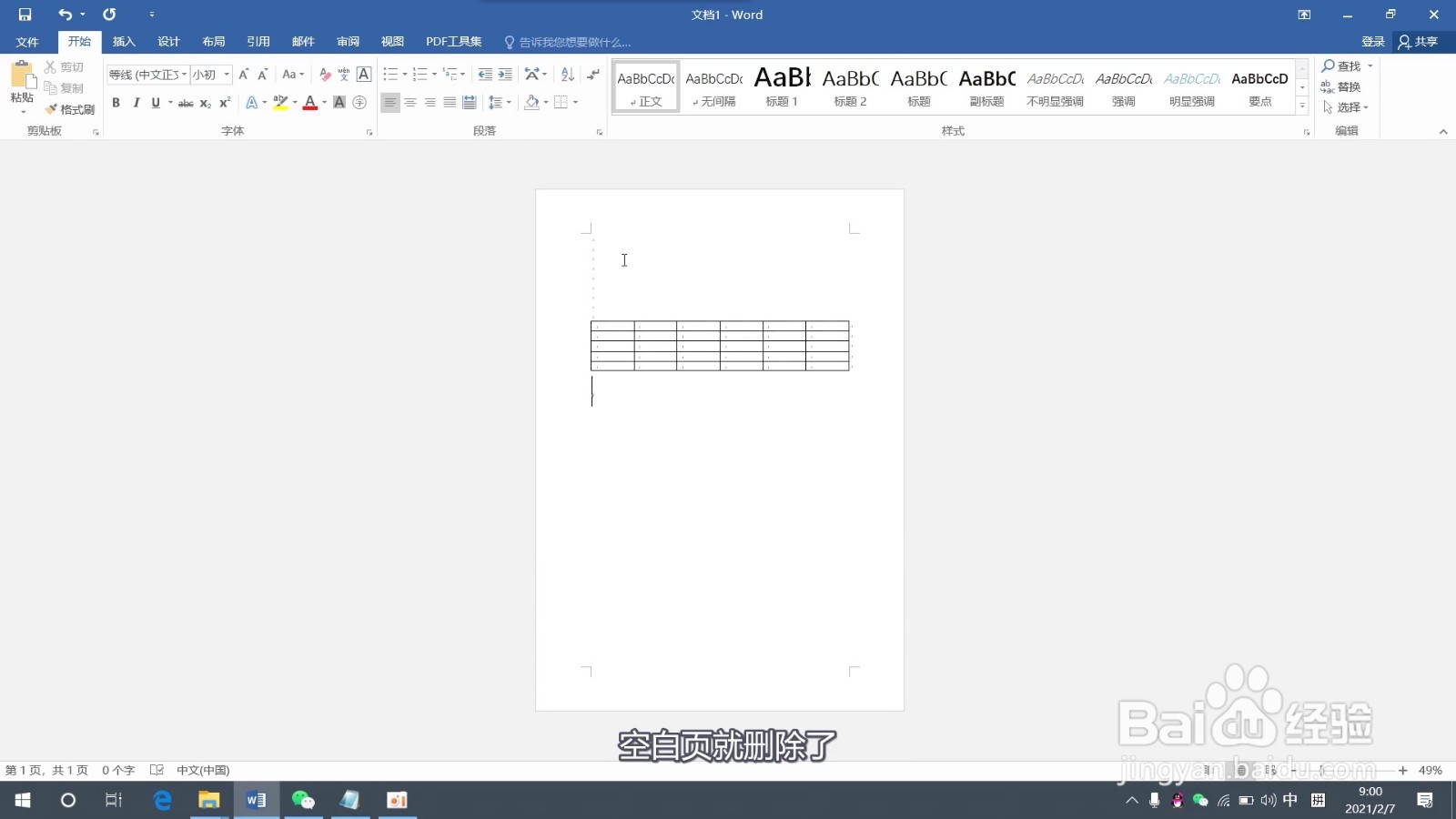Viewport: 1456px width, 819px height.
Task: Open the Edge browser from the taskbar
Action: [x=162, y=800]
